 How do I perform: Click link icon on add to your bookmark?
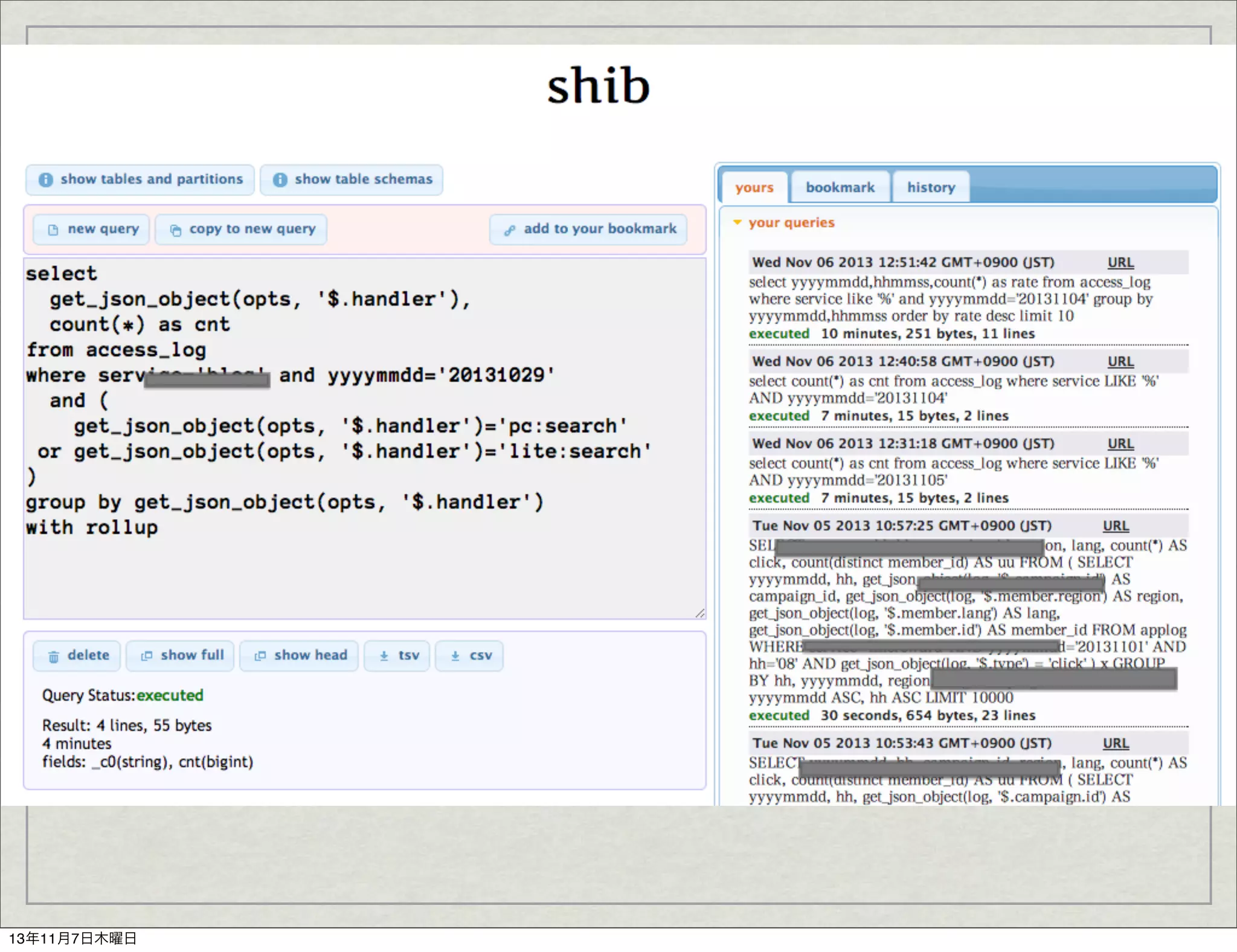(x=510, y=230)
